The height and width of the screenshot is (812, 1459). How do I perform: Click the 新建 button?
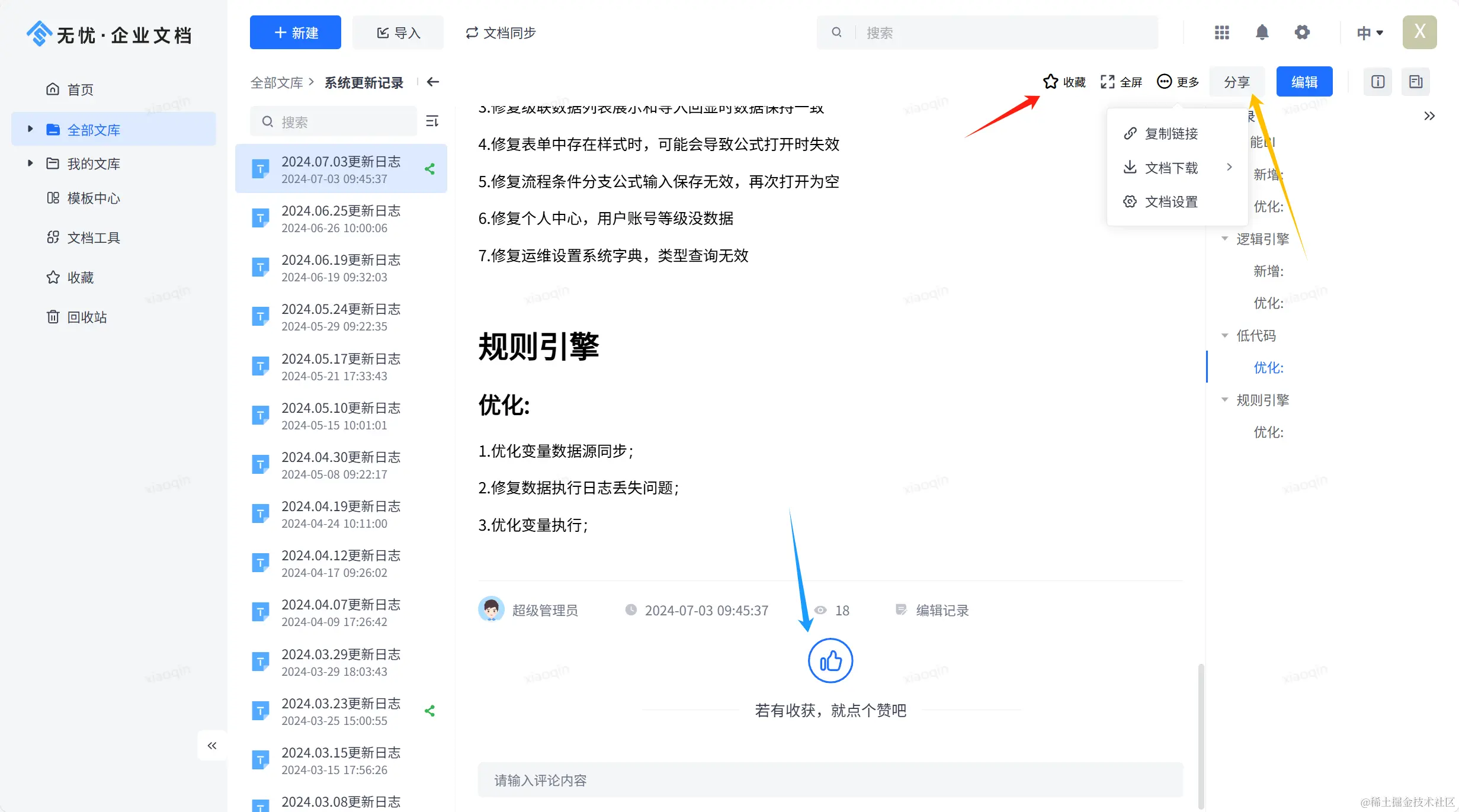[x=295, y=33]
